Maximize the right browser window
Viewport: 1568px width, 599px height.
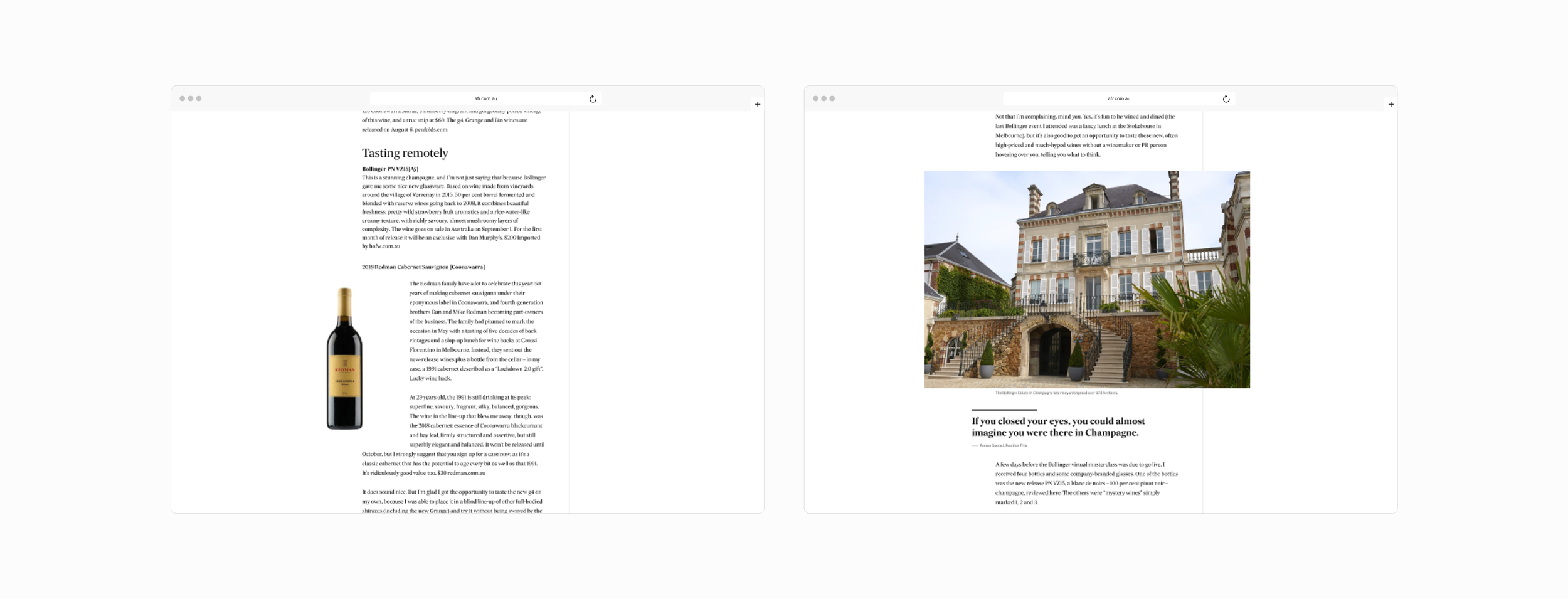click(832, 98)
